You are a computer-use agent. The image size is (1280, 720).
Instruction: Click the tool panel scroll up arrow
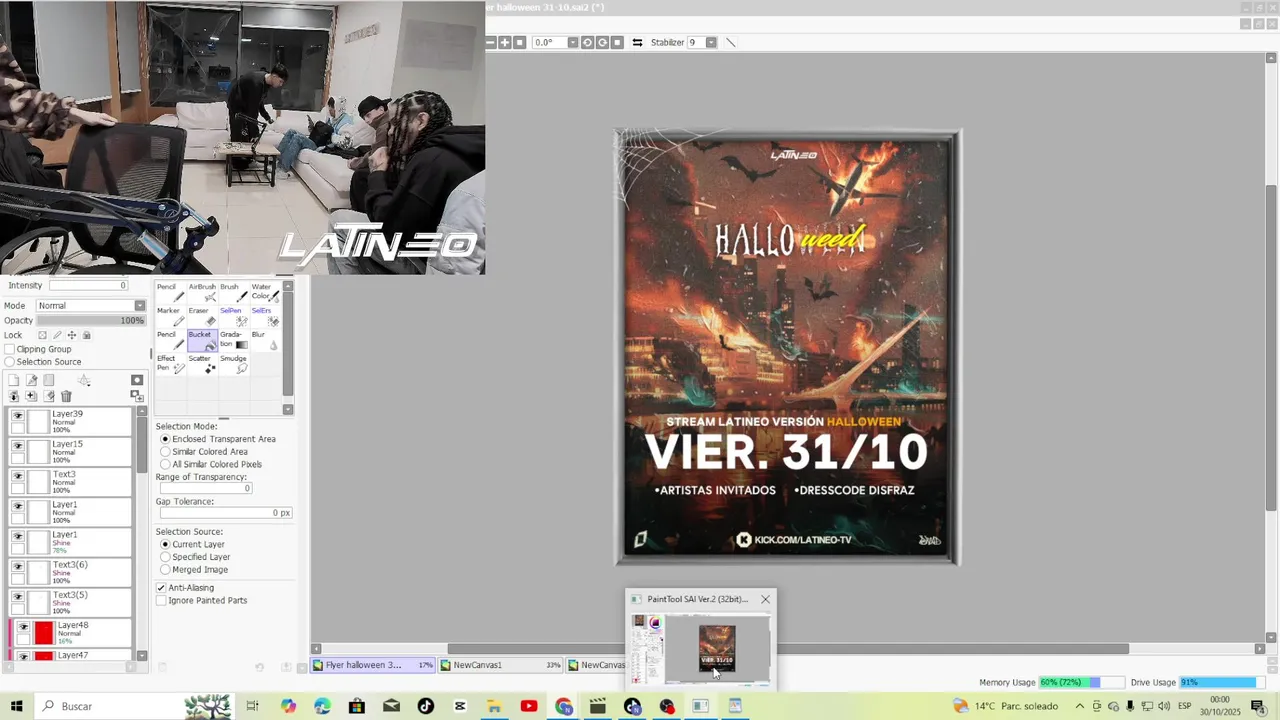click(x=288, y=286)
